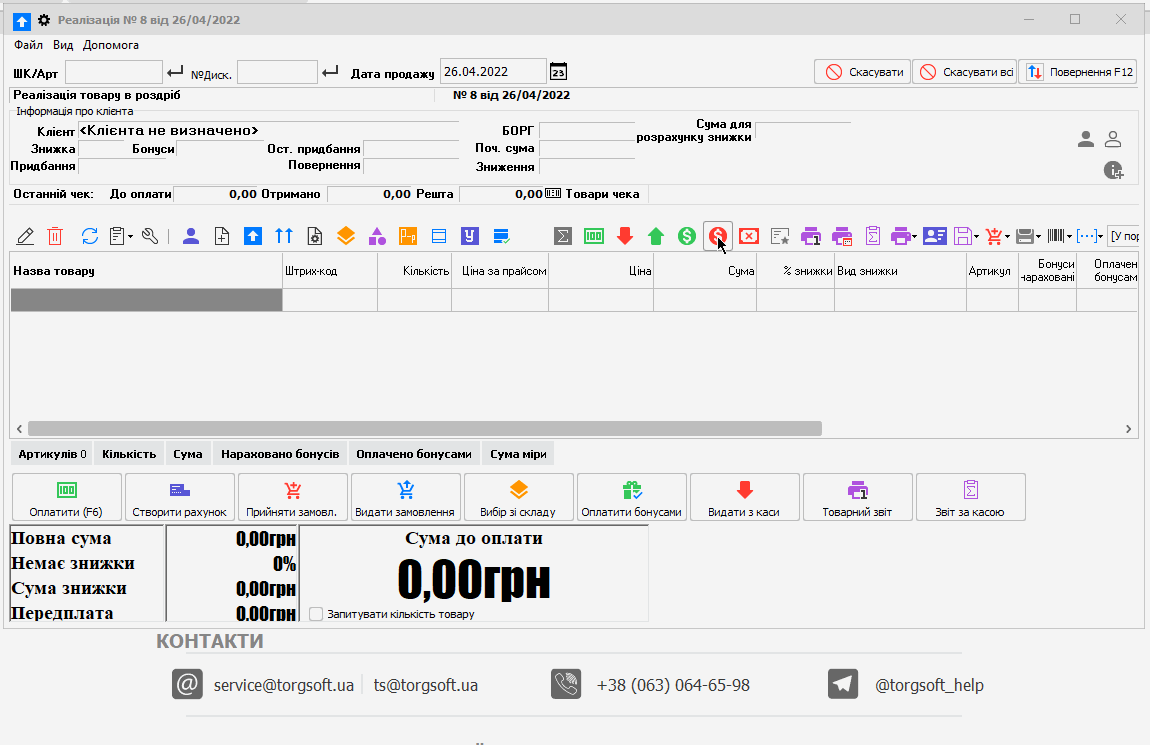Open the purple printer dropdown arrow
1150x745 pixels.
coord(913,237)
